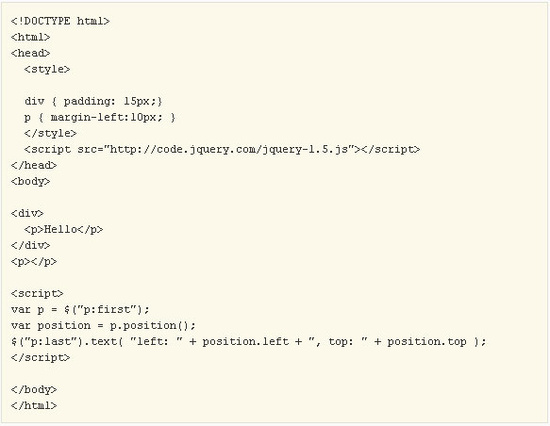550x426 pixels.
Task: Click the Hello paragraph line
Action: pos(63,229)
